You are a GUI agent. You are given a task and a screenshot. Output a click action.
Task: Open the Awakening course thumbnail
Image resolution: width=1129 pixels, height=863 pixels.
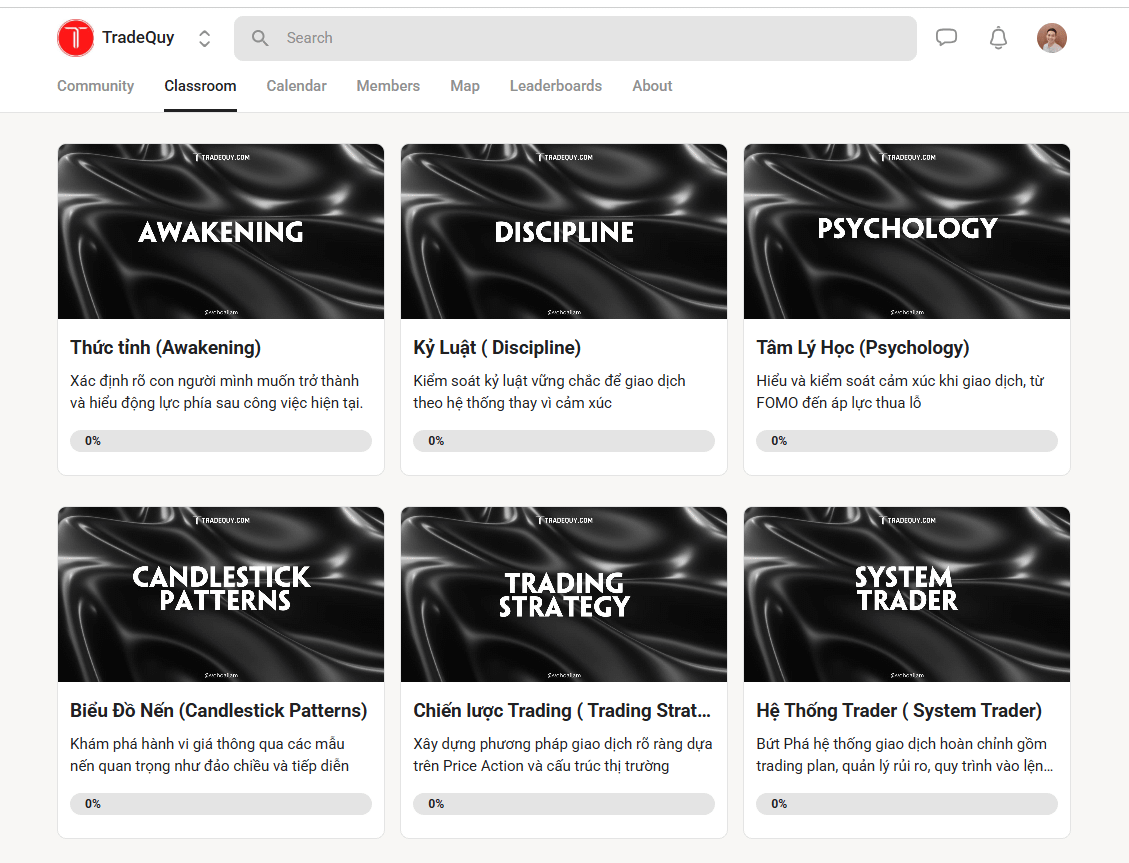(x=221, y=231)
